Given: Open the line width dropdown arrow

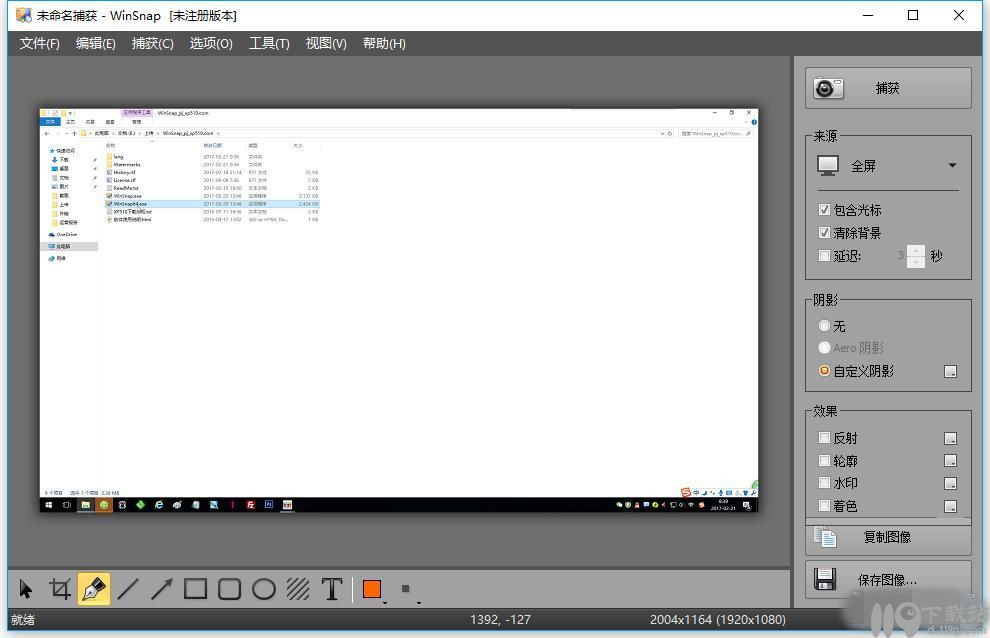Looking at the screenshot, I should click(419, 603).
